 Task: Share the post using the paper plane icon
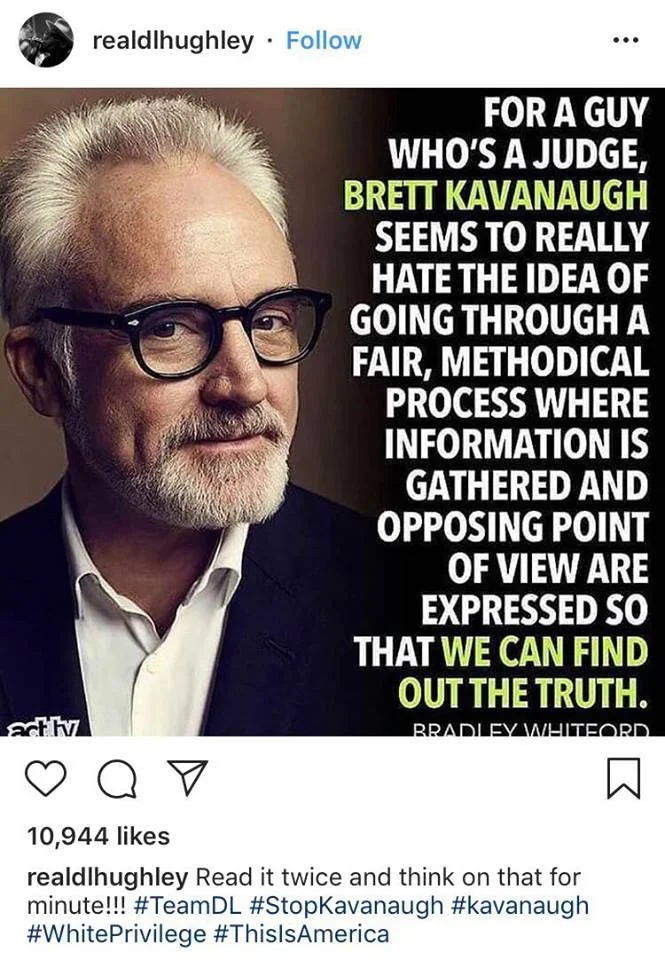[188, 778]
